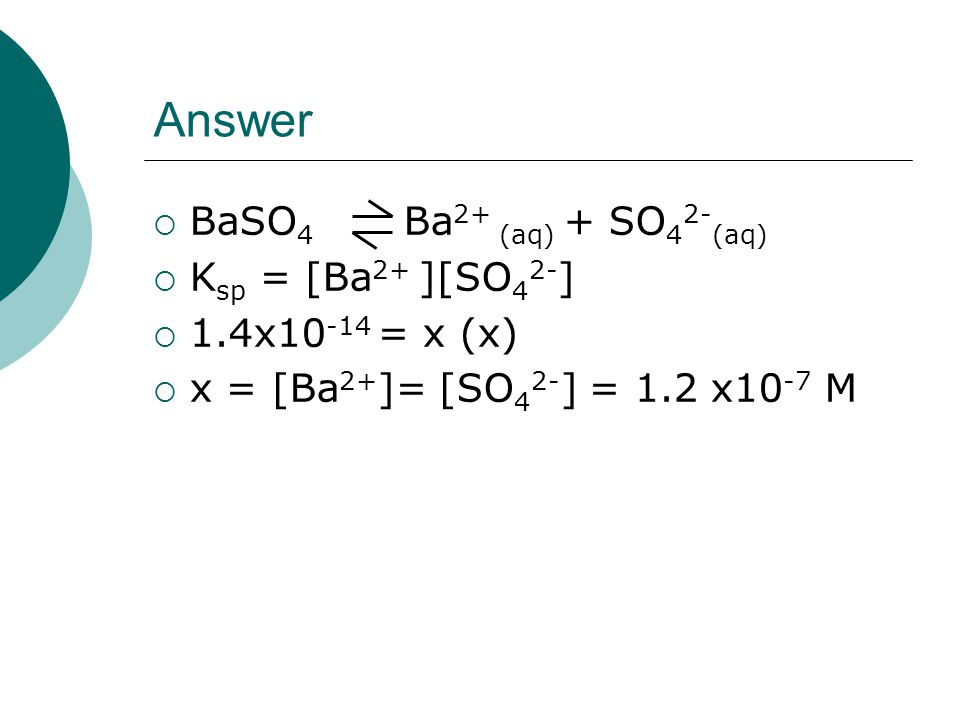
Task: Select the last bullet circle beside x =
Action: click(165, 392)
